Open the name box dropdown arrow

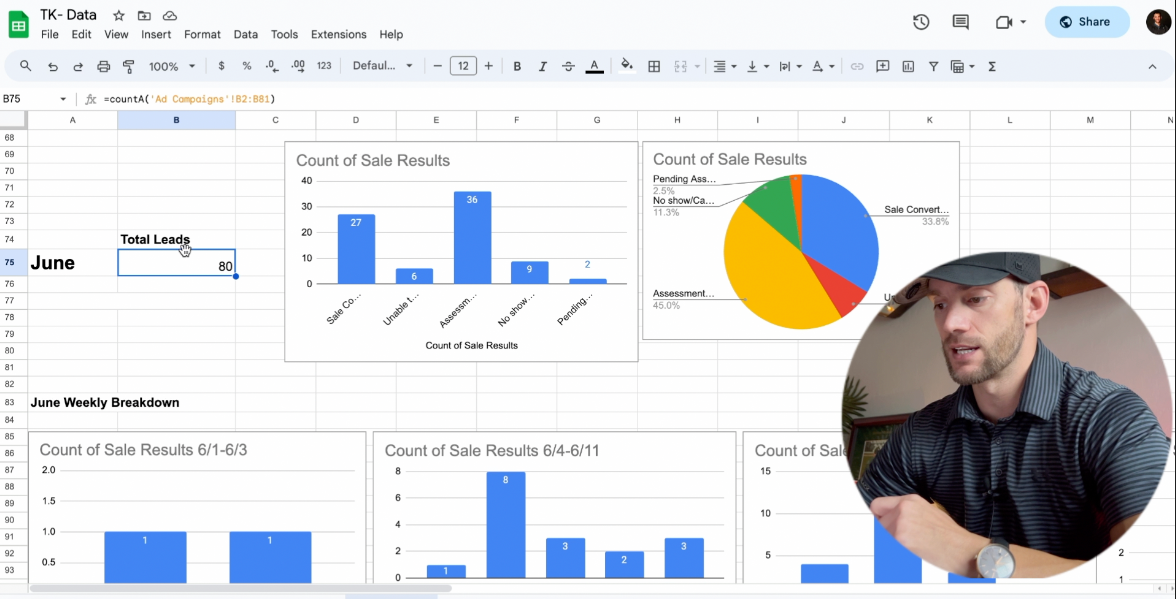coord(63,99)
